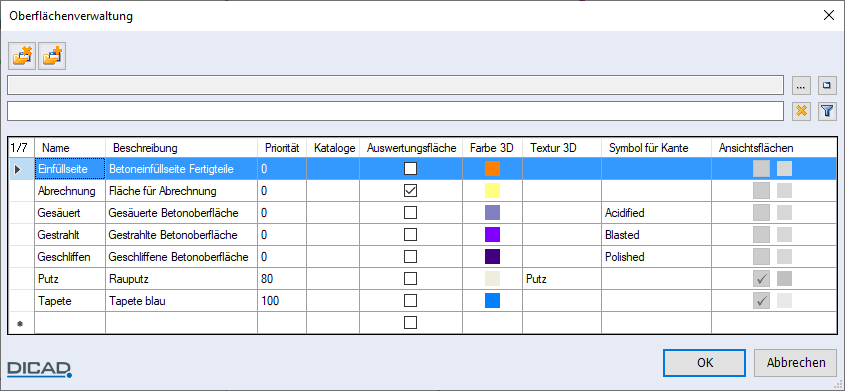Click the orange Farbe 3D swatch
The width and height of the screenshot is (845, 391).
point(493,169)
